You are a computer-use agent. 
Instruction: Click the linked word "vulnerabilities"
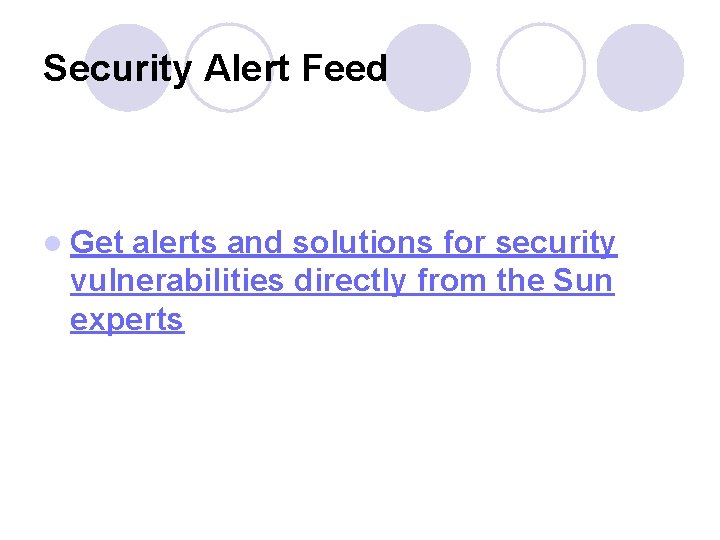click(177, 280)
